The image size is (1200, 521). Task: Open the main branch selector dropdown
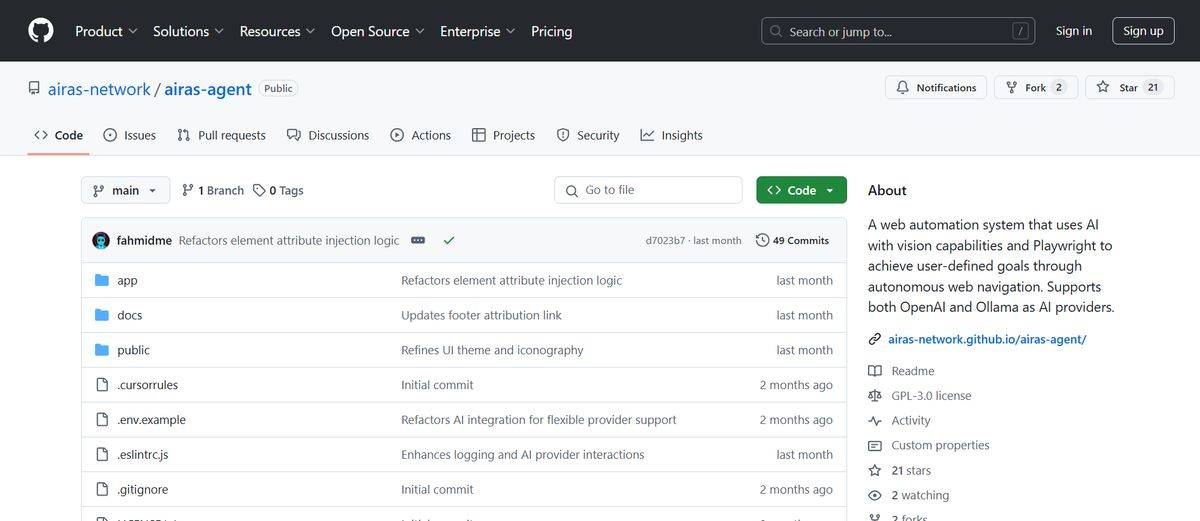(x=125, y=190)
